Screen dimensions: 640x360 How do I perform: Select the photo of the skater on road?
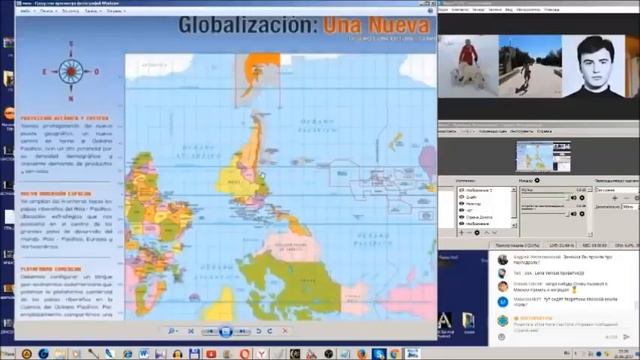coord(530,66)
